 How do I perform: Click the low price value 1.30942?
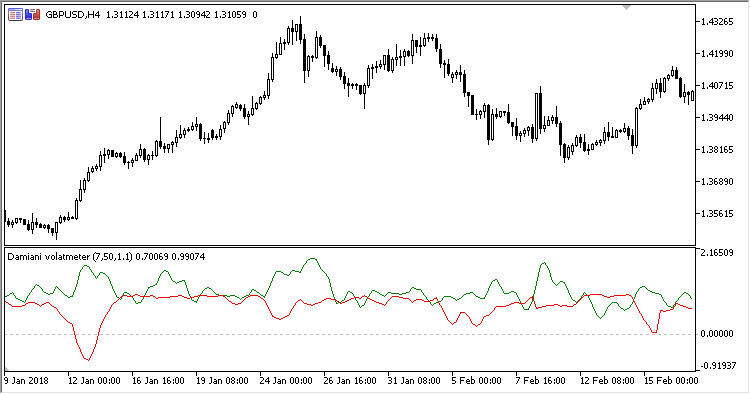point(194,15)
